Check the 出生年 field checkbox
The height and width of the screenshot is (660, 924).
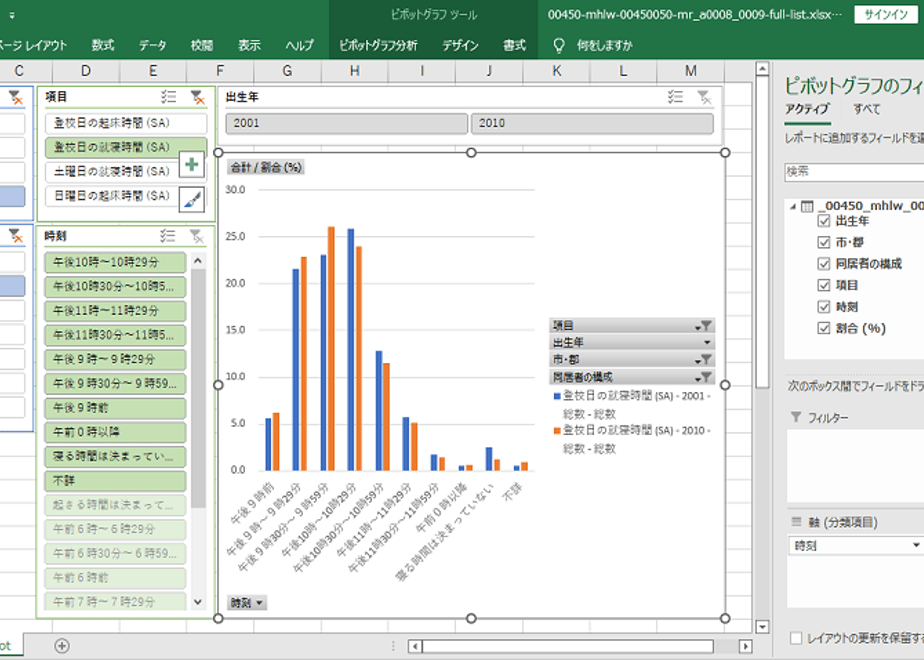tap(824, 221)
